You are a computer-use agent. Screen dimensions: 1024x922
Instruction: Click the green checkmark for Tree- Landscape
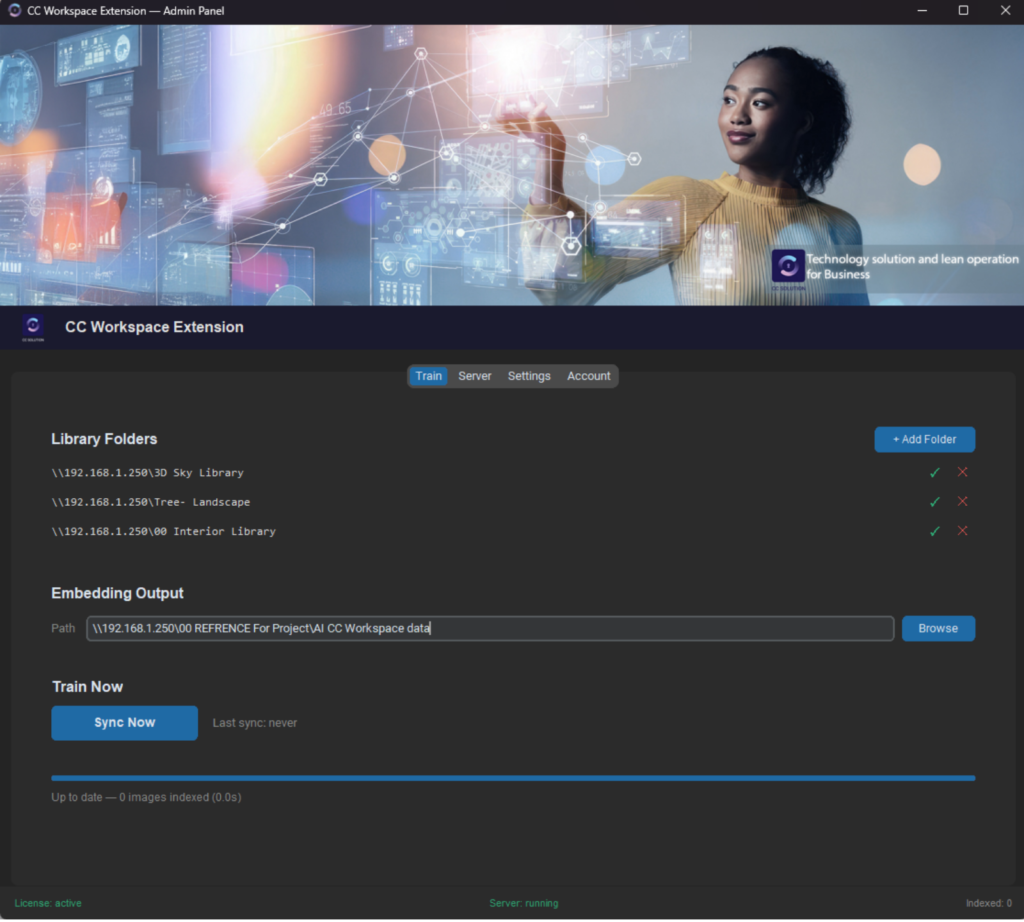tap(934, 502)
